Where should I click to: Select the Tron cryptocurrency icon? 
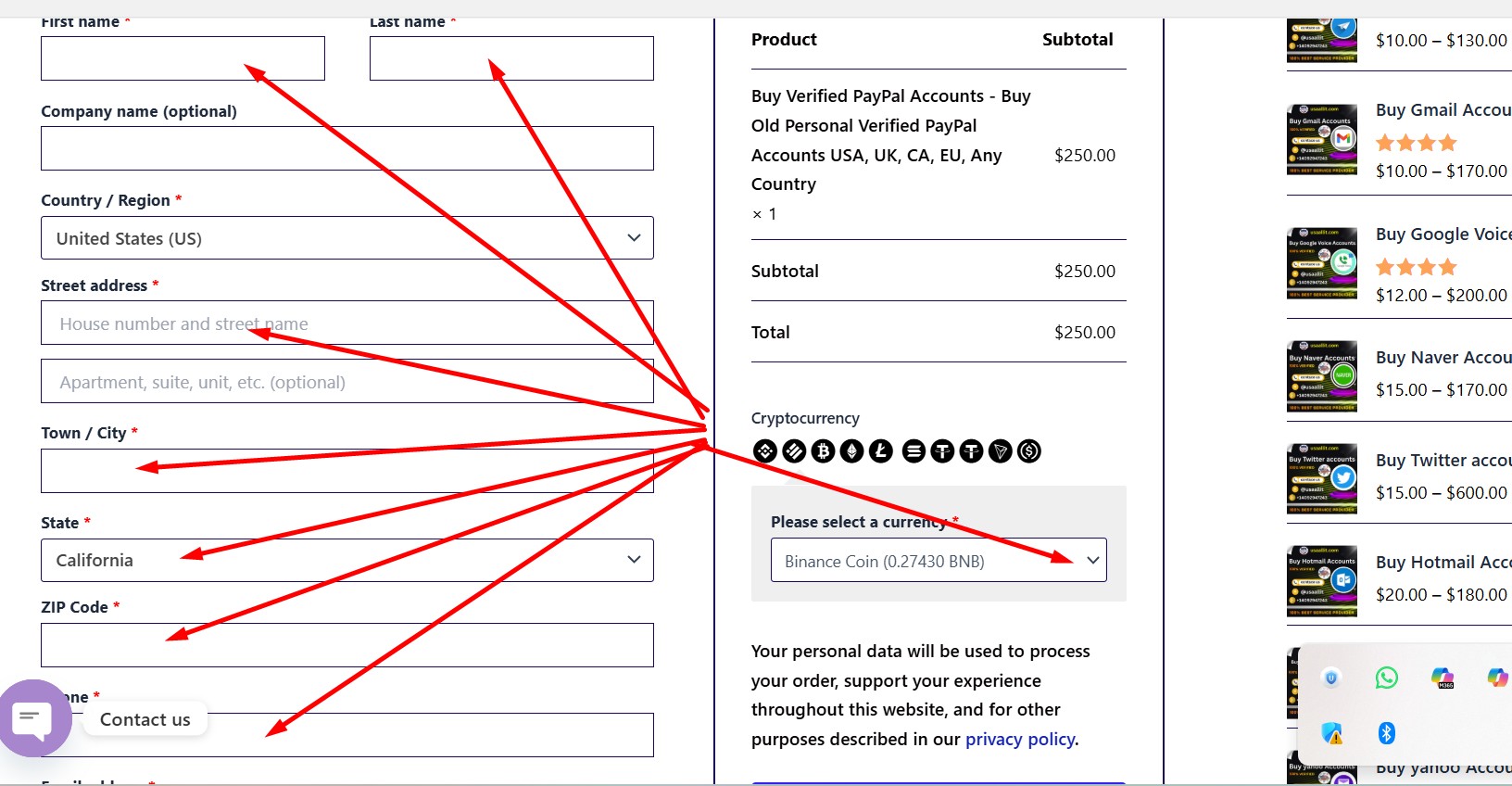point(1000,451)
